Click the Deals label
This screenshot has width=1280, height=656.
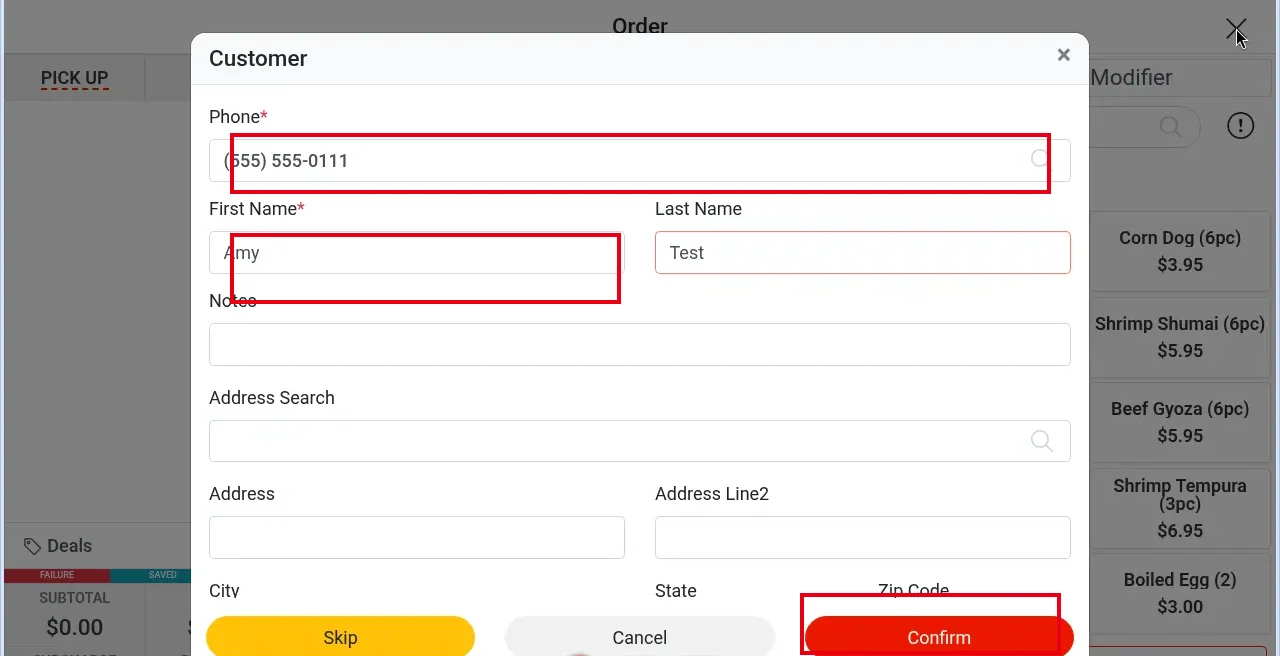(x=69, y=546)
